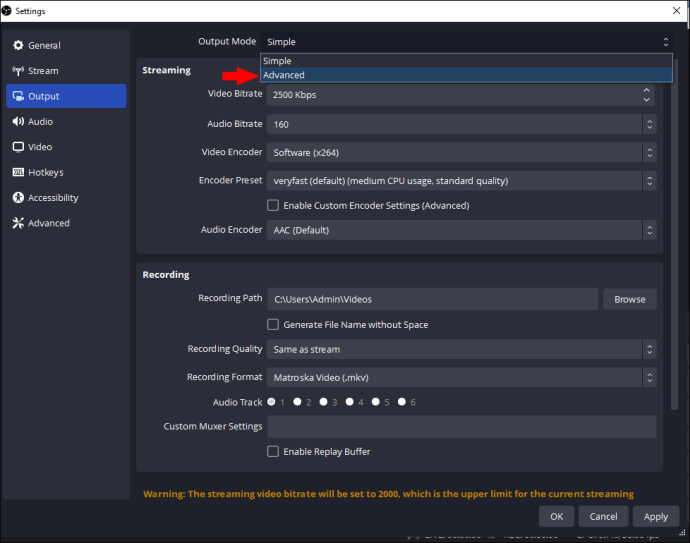Image resolution: width=690 pixels, height=543 pixels.
Task: Click the Hotkeys keyboard icon
Action: 18,172
